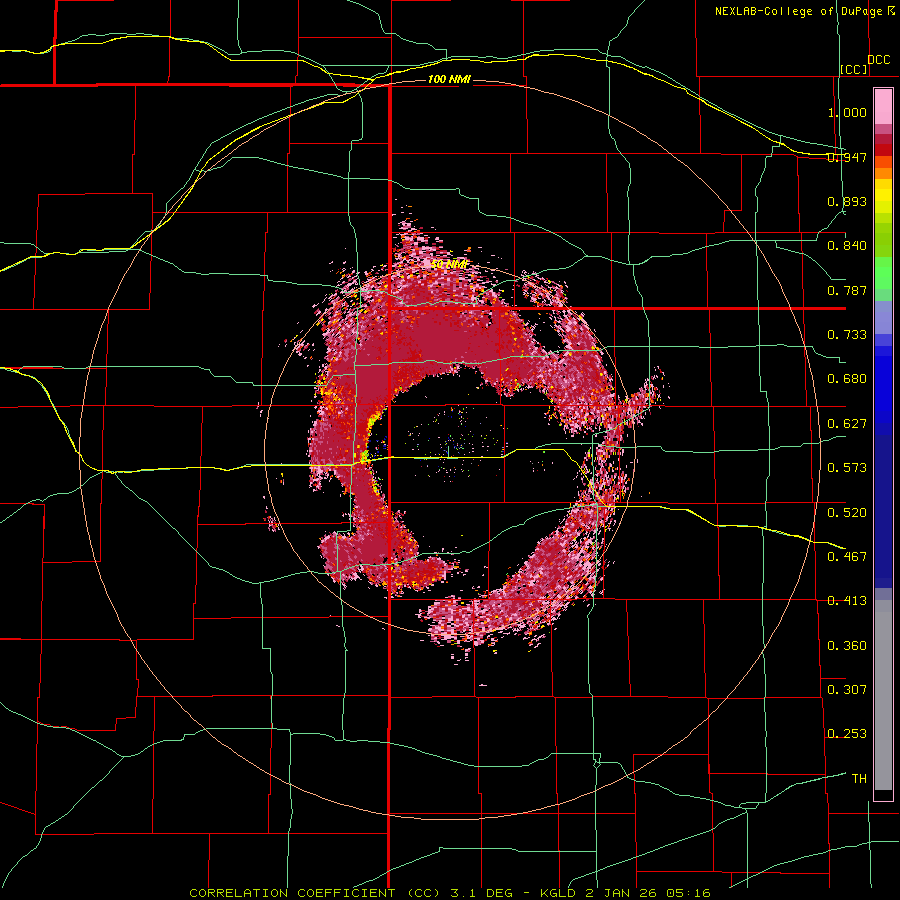Select the 0.573 scale value
This screenshot has width=900, height=900.
tap(847, 468)
